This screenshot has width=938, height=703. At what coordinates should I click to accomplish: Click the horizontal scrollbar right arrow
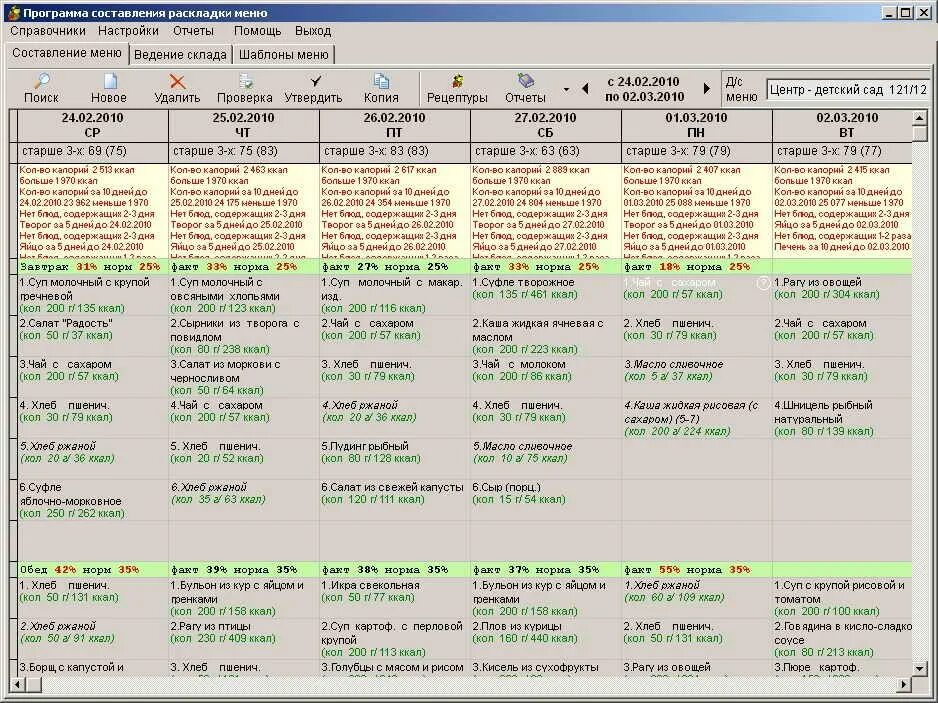[x=904, y=684]
